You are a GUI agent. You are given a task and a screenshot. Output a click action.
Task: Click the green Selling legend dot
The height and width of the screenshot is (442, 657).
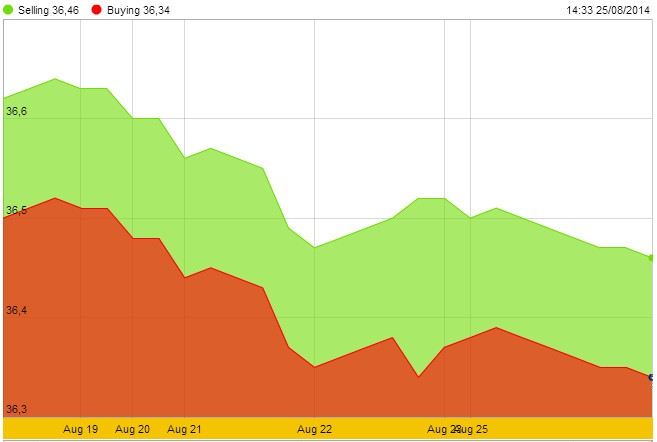(7, 10)
